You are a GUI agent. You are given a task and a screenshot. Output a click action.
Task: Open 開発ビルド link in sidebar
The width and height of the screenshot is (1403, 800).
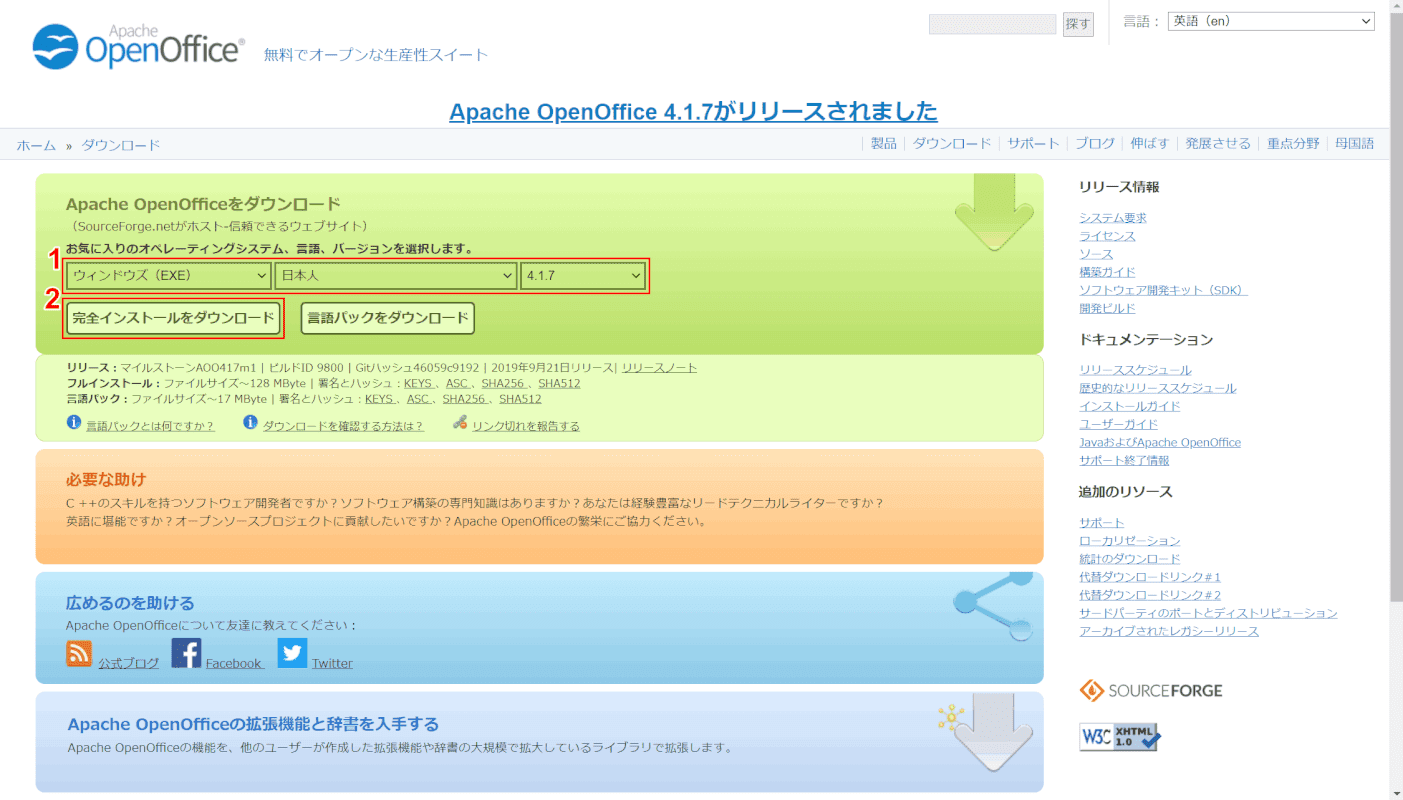(1107, 308)
